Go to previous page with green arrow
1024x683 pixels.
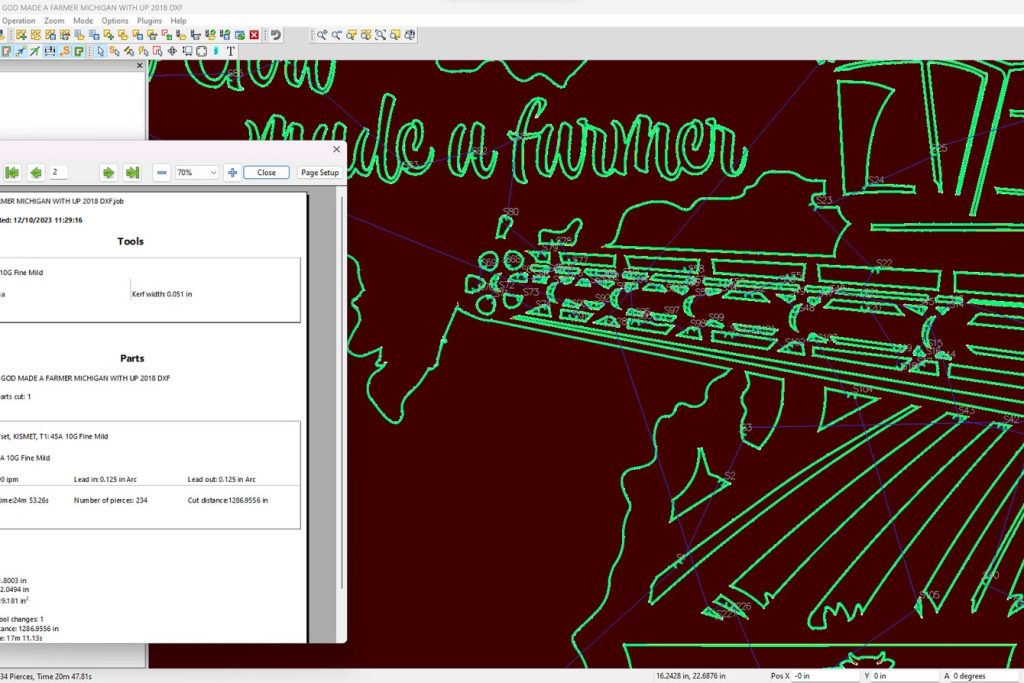36,173
